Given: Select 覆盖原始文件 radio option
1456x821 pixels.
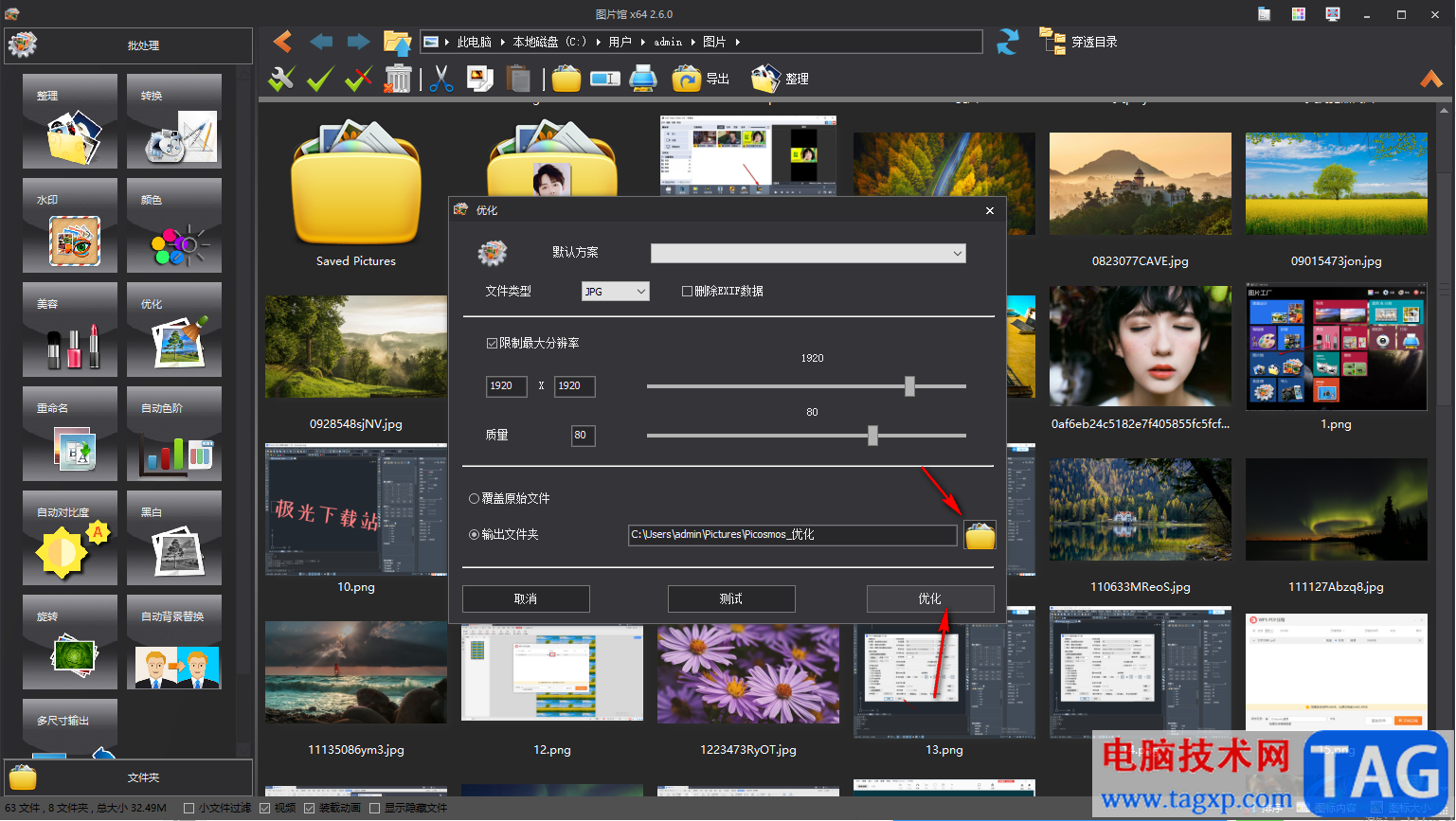Looking at the screenshot, I should [475, 499].
